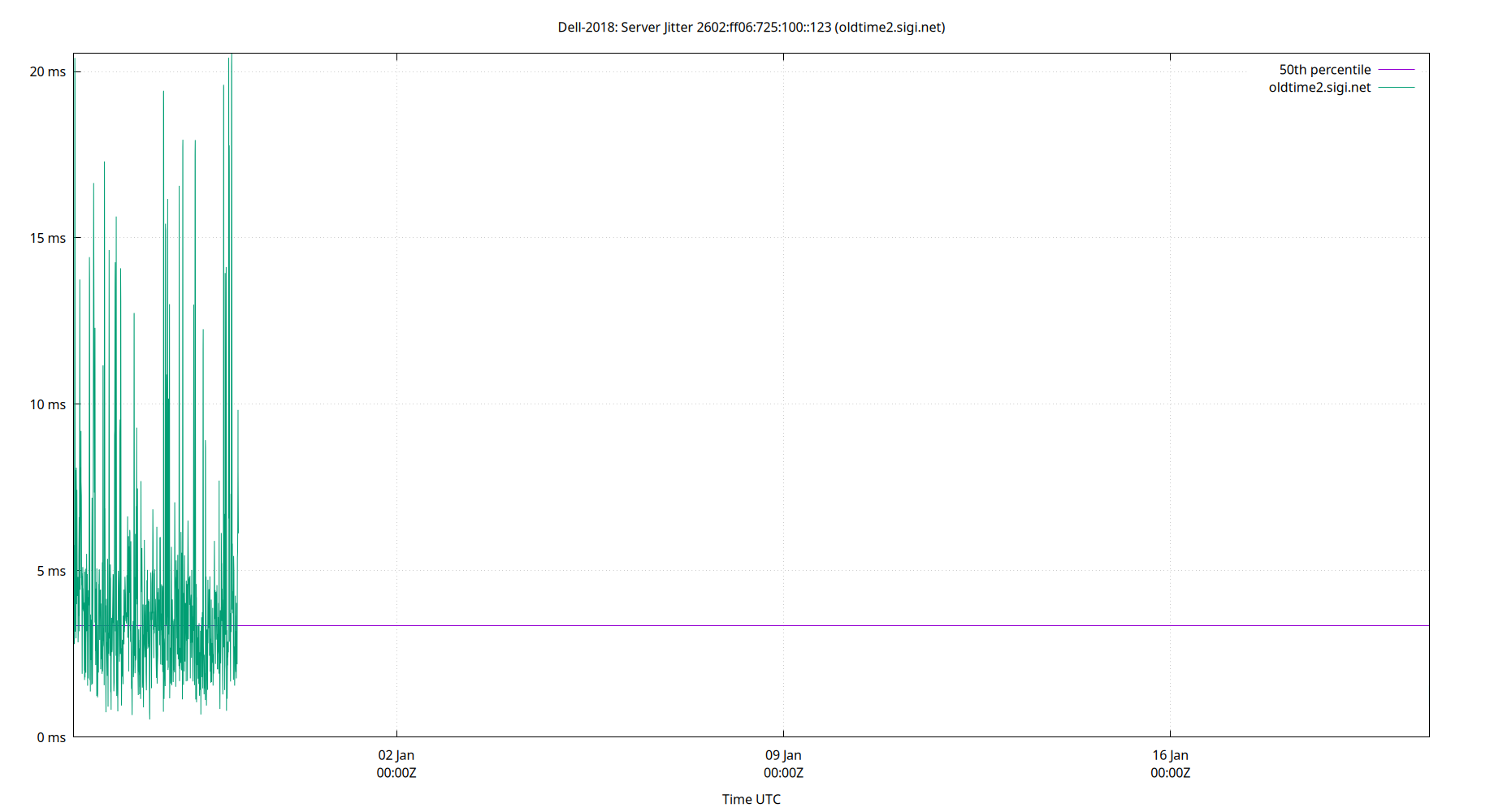This screenshot has height=812, width=1503.
Task: Select the oldtime2.sigi.net legend entry
Action: [1319, 87]
